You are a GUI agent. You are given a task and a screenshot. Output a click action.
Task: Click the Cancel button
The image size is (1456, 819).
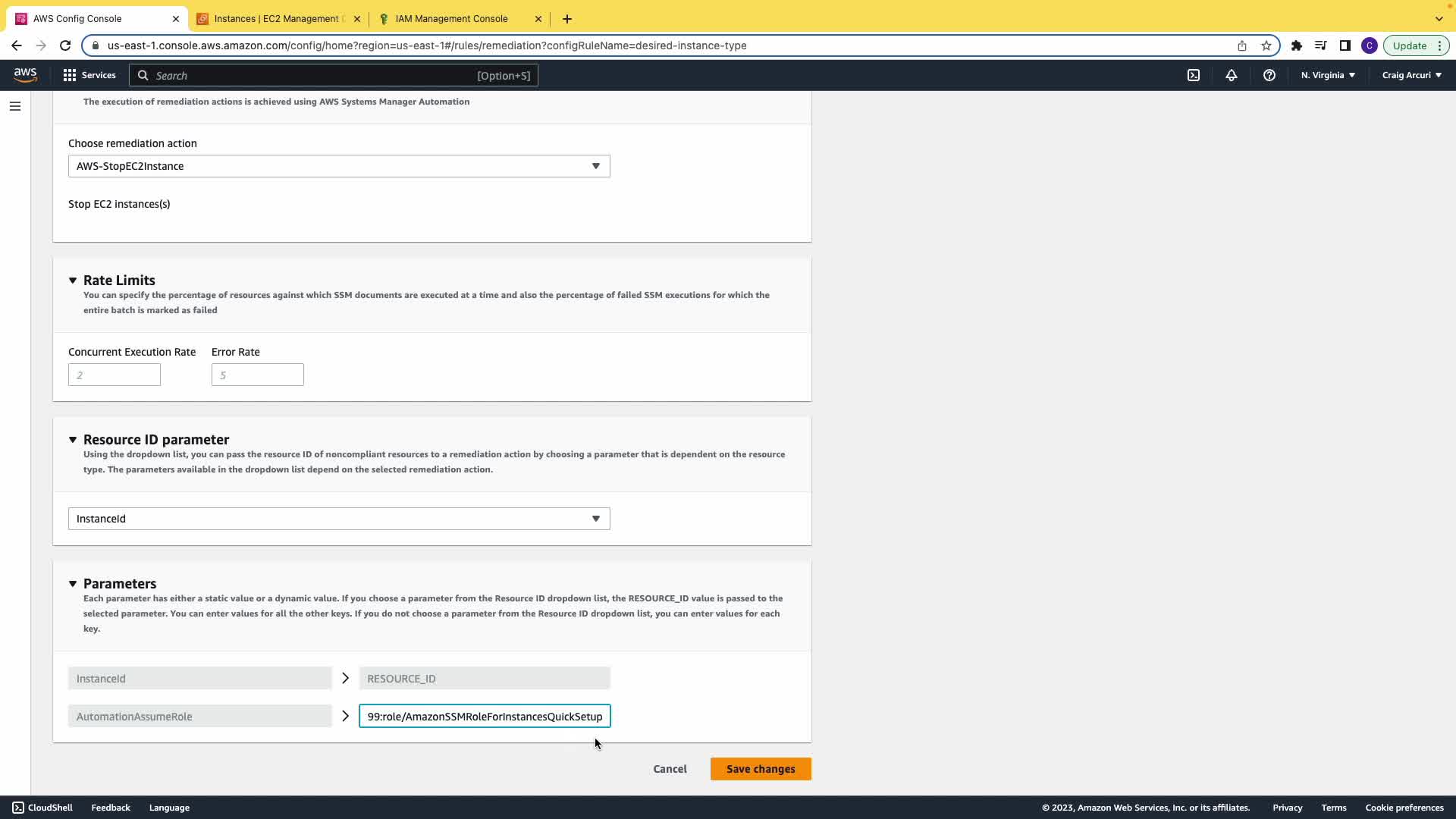pos(670,769)
